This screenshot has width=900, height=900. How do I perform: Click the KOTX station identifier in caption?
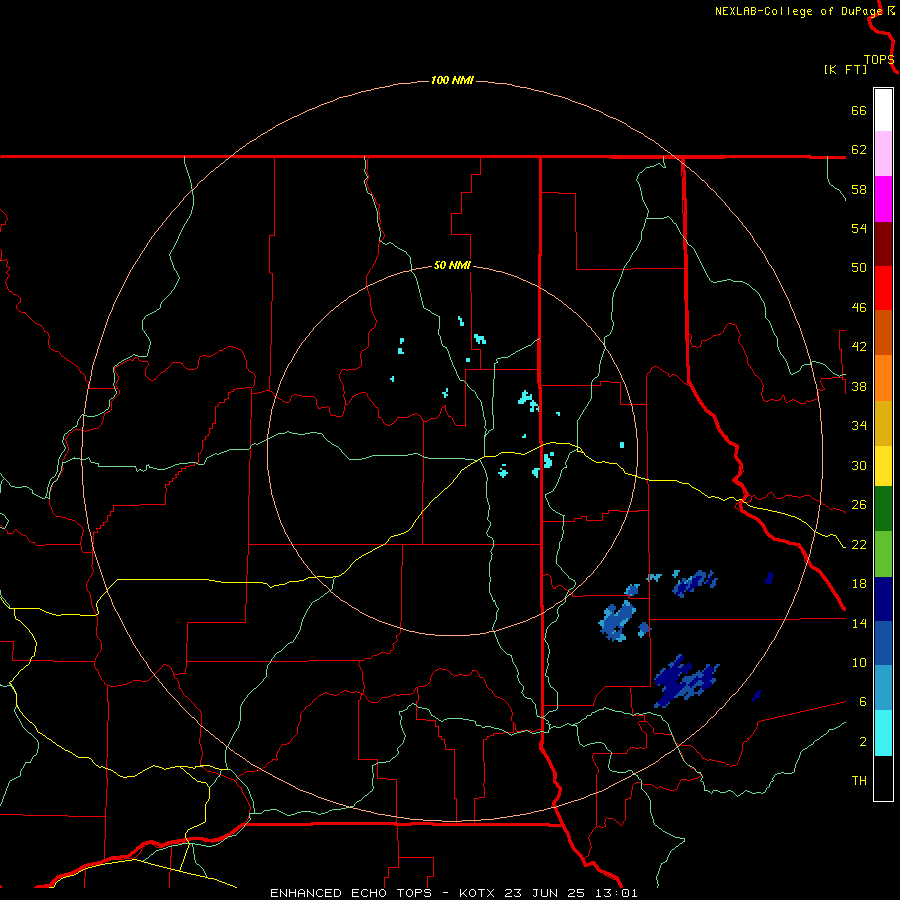coord(477,893)
